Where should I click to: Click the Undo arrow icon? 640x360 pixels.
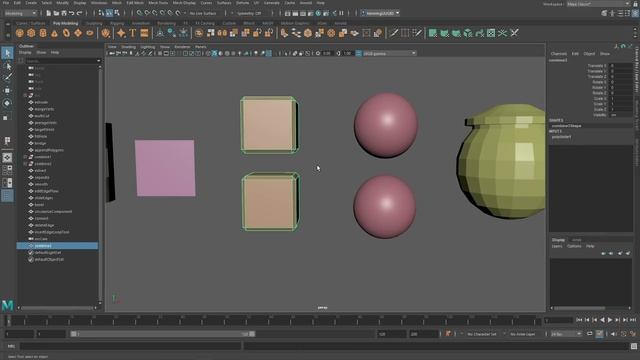72,13
